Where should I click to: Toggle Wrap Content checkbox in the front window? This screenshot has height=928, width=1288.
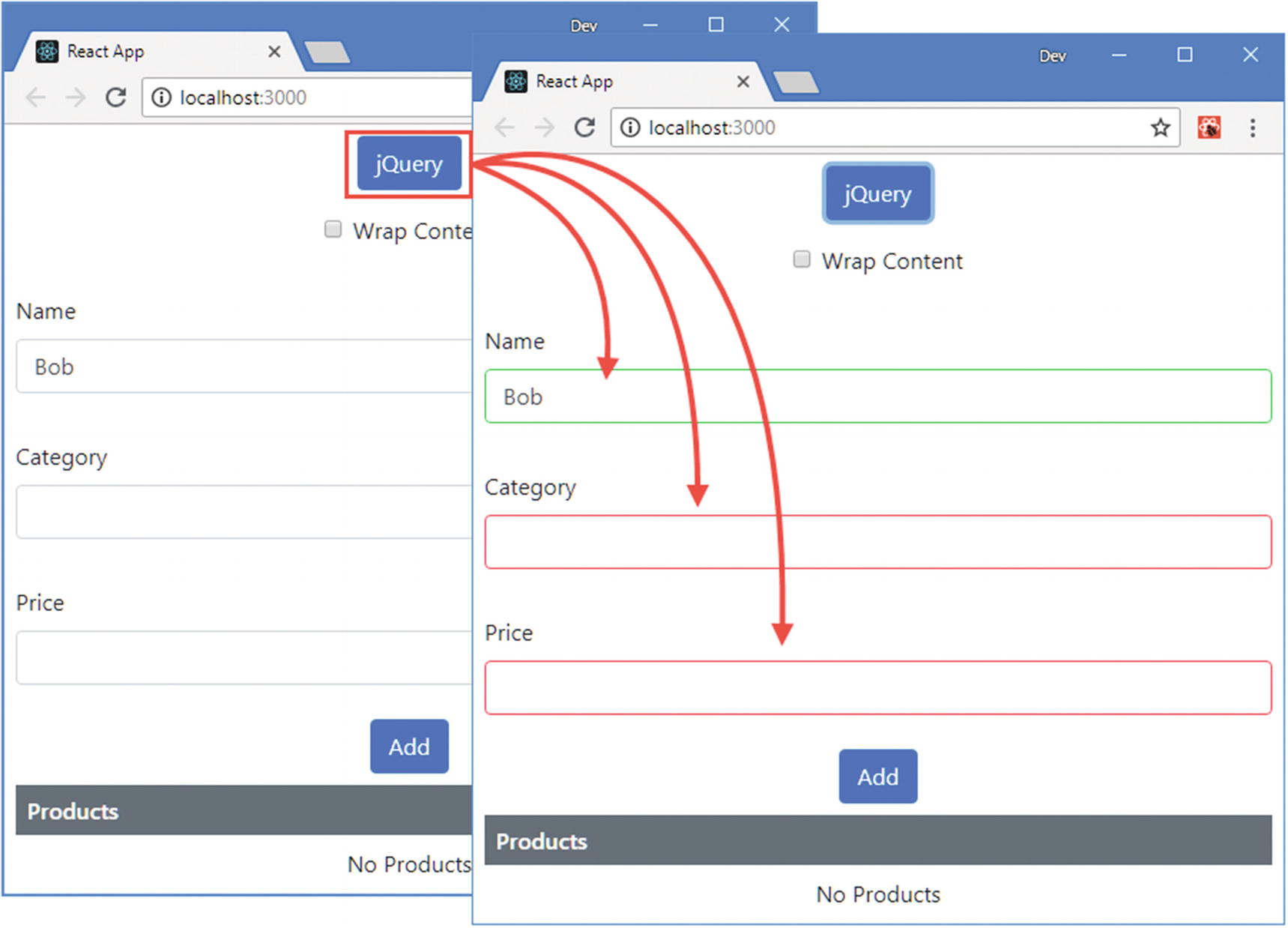[x=802, y=259]
